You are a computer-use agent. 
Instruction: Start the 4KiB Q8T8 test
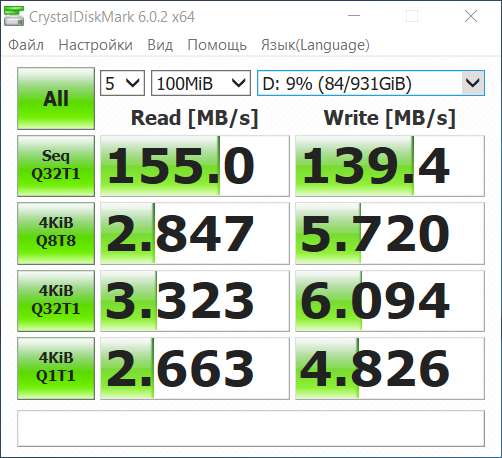(x=56, y=233)
